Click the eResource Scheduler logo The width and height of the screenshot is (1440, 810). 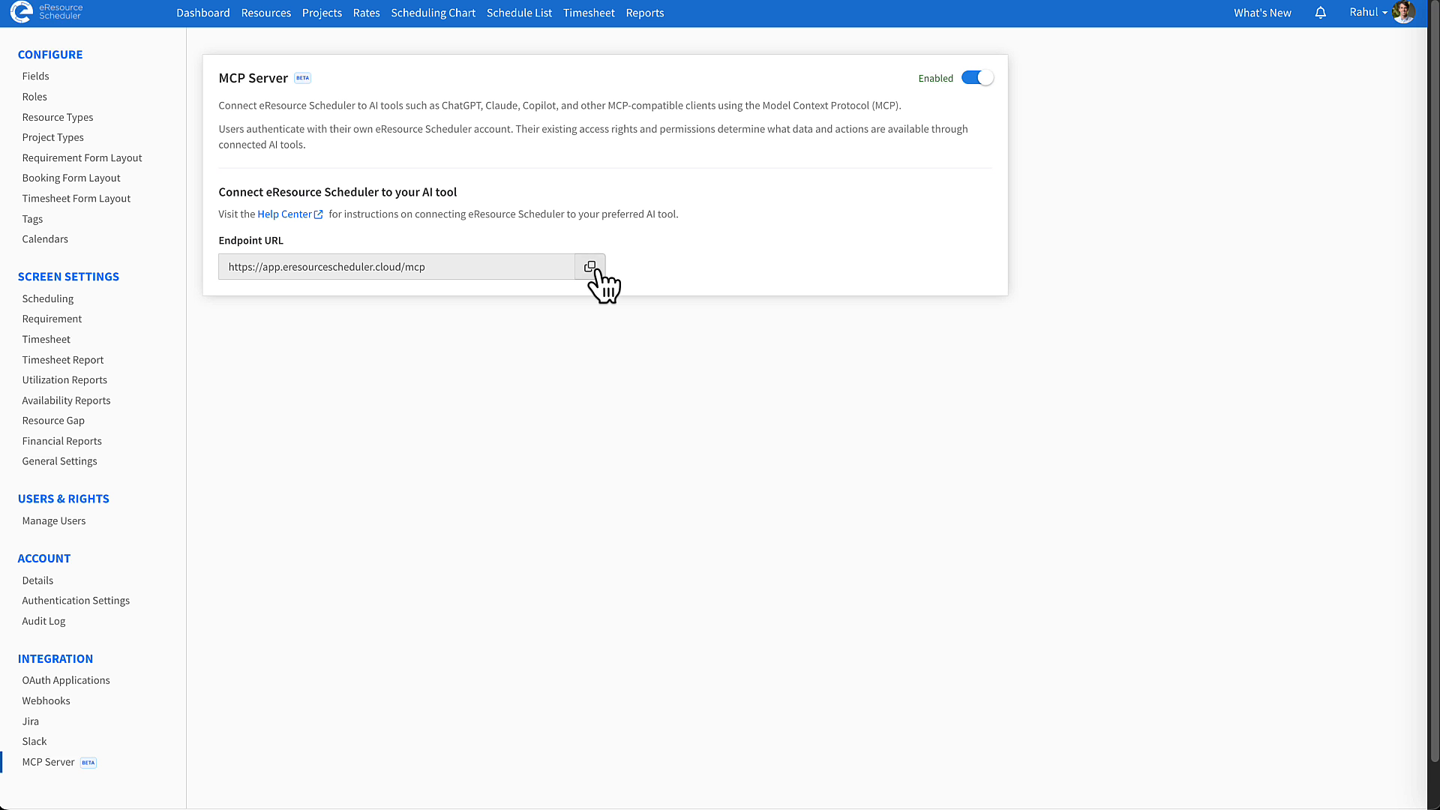46,12
